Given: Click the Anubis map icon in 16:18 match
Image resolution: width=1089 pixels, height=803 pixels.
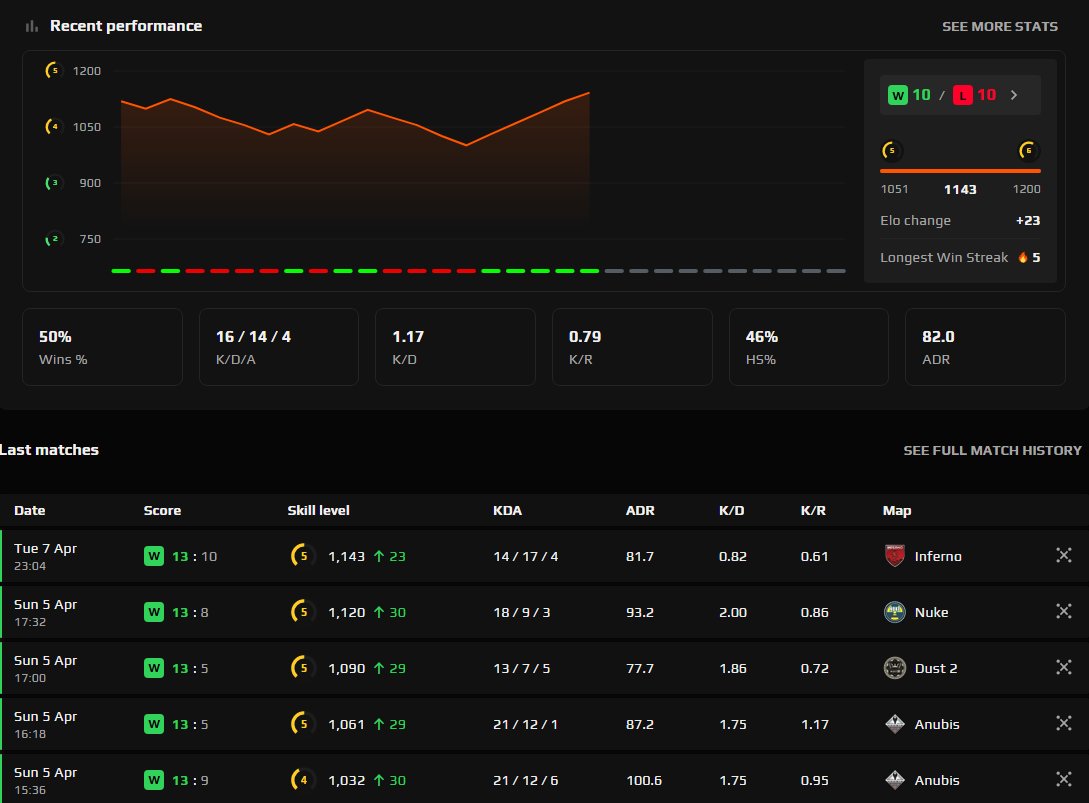Looking at the screenshot, I should (x=895, y=724).
